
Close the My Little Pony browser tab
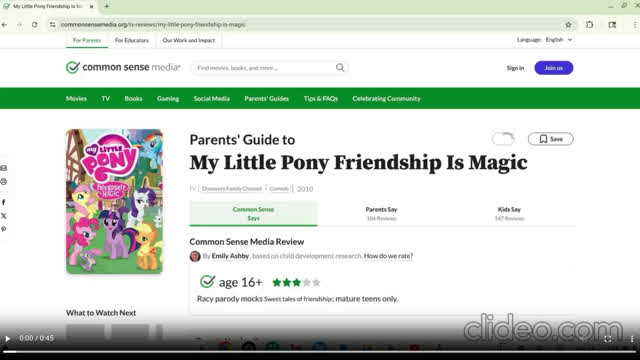pos(91,7)
